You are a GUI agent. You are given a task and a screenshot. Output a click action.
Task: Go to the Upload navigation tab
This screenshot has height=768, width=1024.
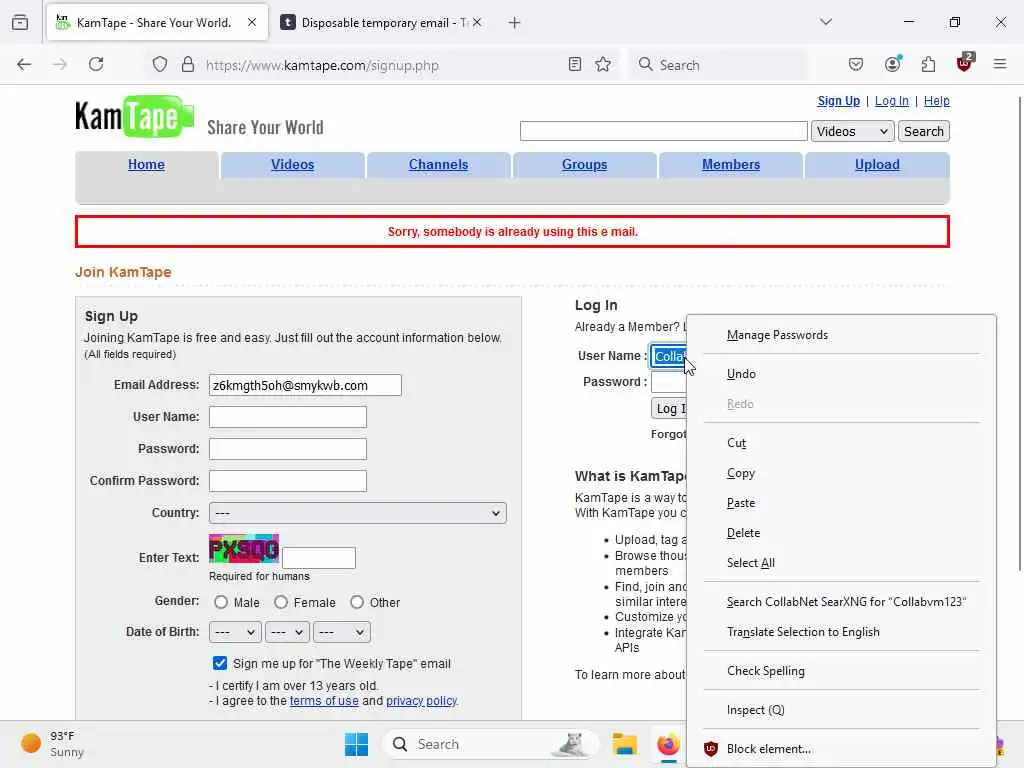click(x=877, y=165)
